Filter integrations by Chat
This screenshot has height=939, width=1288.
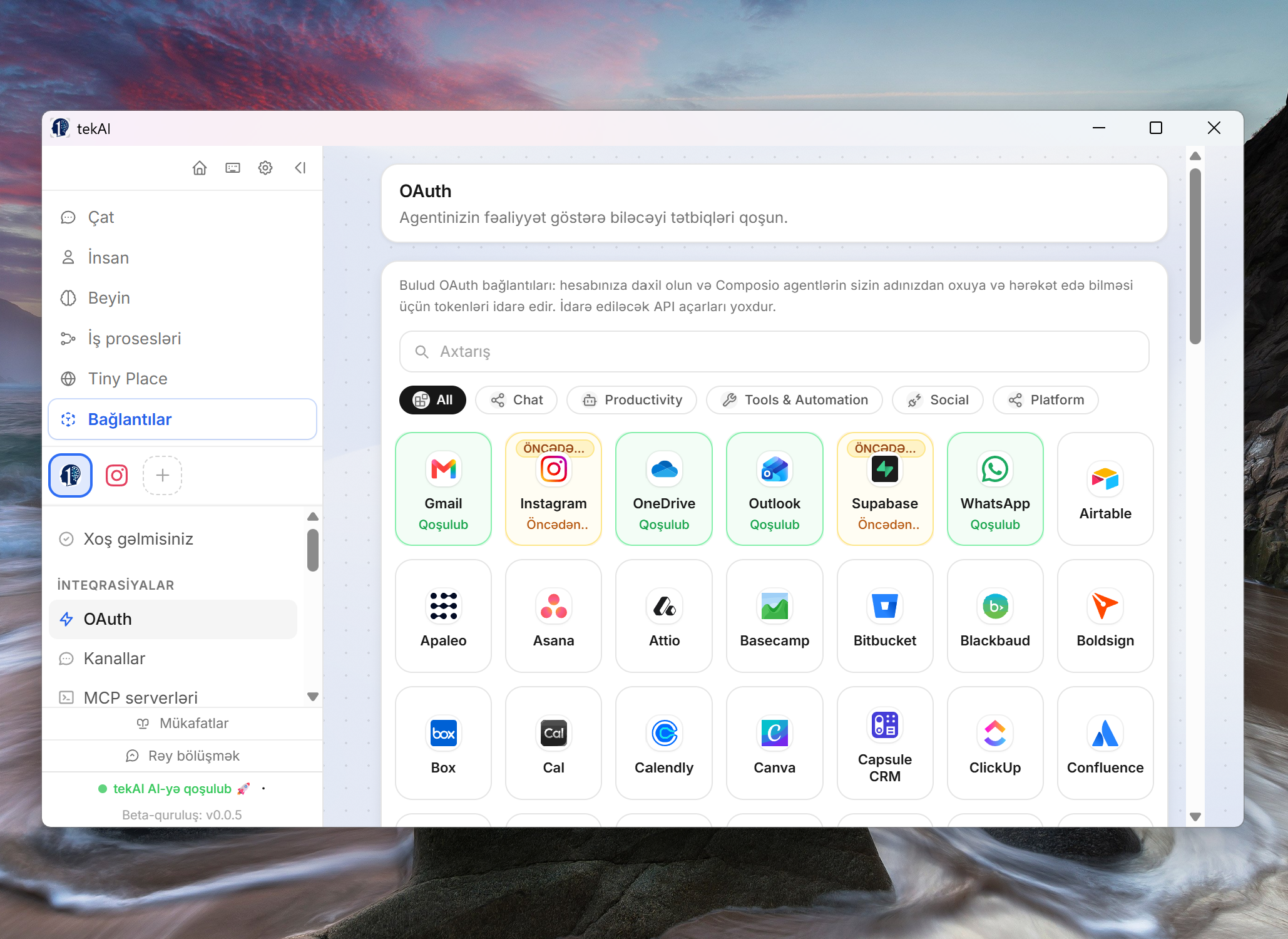pyautogui.click(x=516, y=400)
